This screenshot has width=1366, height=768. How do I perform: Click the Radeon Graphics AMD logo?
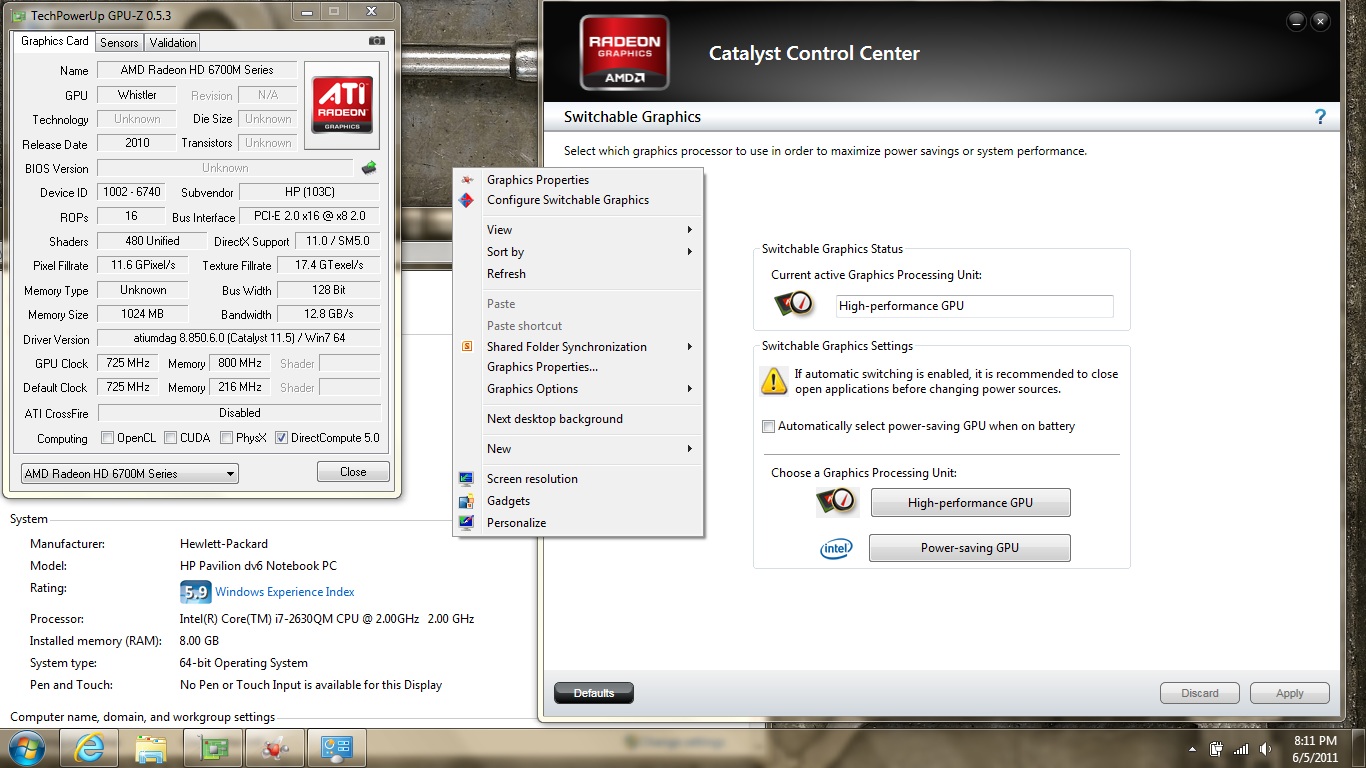pyautogui.click(x=624, y=53)
